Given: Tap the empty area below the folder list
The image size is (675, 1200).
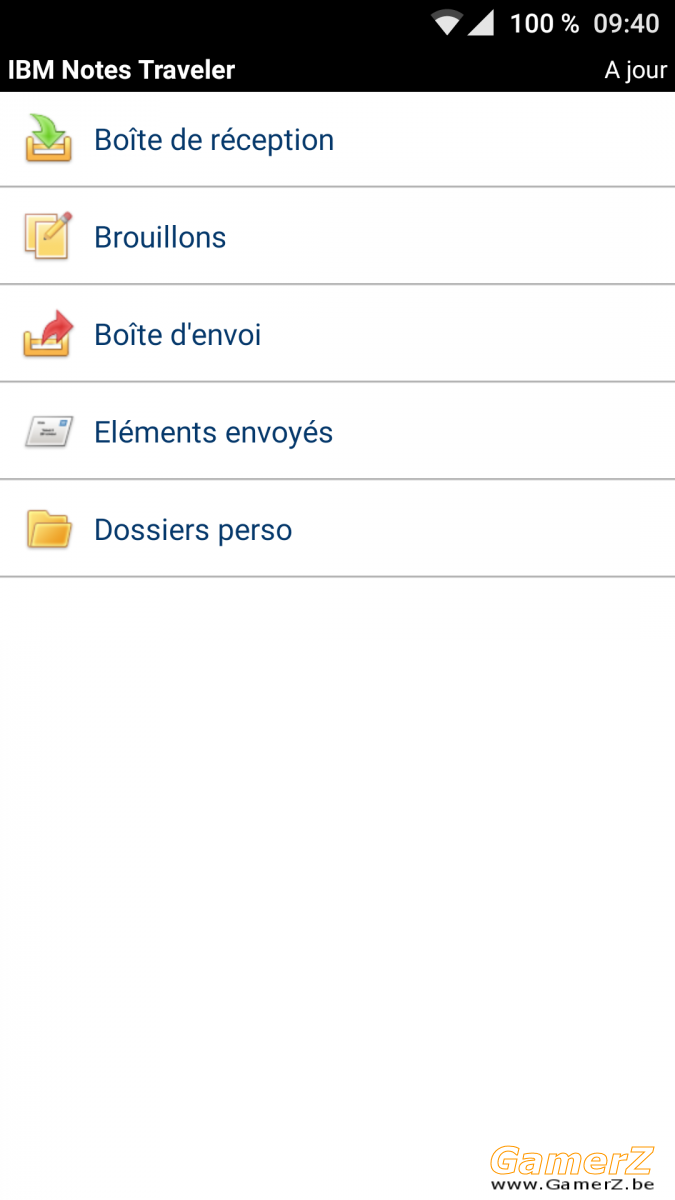Looking at the screenshot, I should click(337, 850).
